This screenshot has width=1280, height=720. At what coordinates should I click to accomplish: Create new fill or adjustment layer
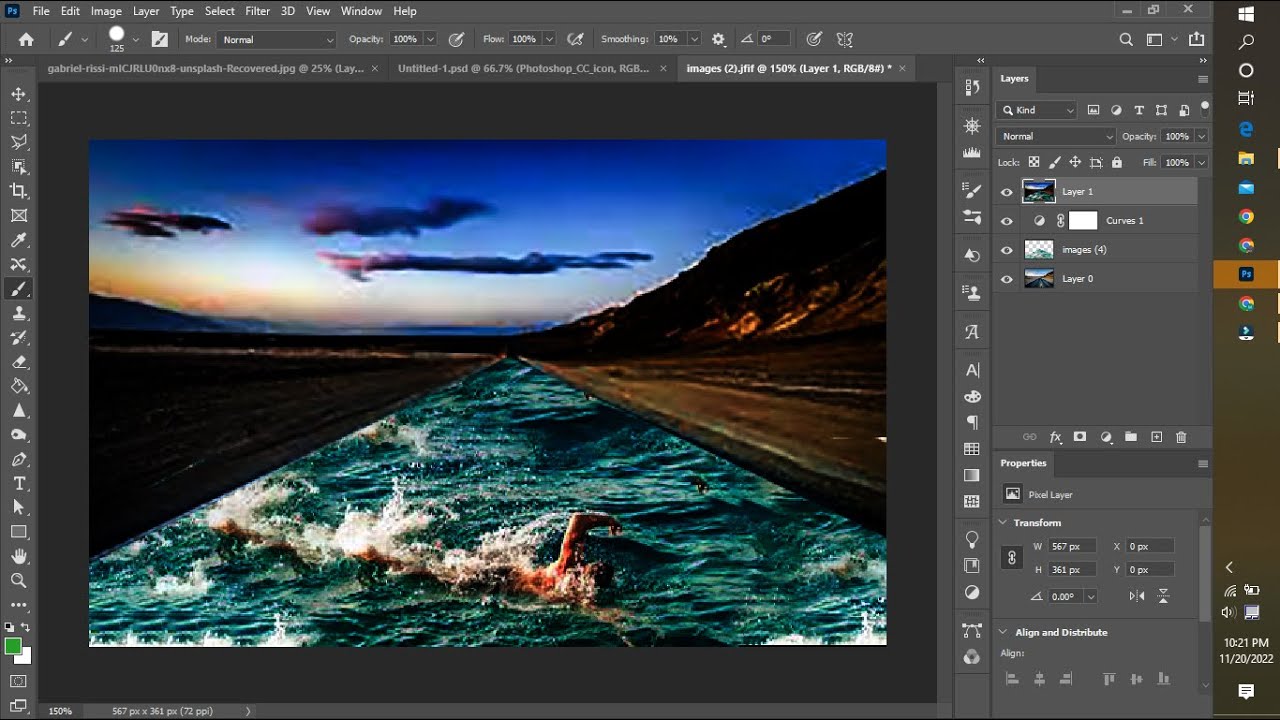point(1106,437)
